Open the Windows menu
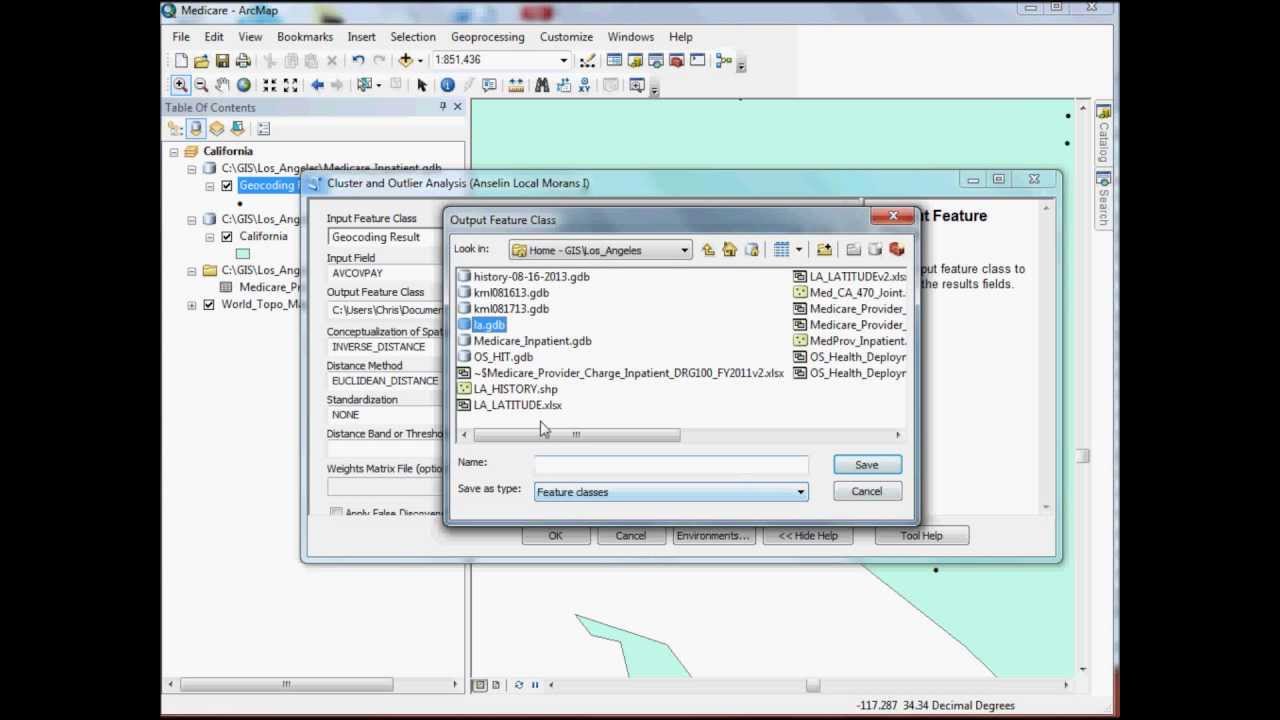The width and height of the screenshot is (1280, 720). click(631, 37)
